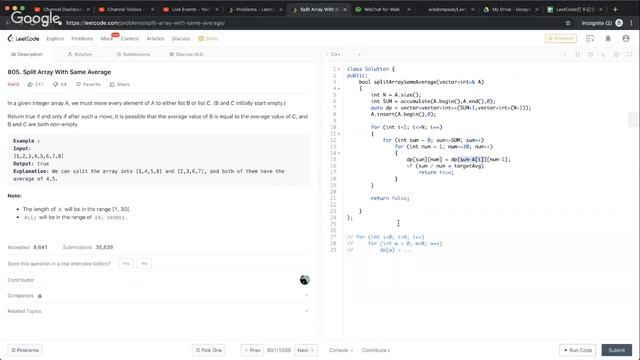Open Discuss in navigation bar
The width and height of the screenshot is (640, 360).
[181, 38]
